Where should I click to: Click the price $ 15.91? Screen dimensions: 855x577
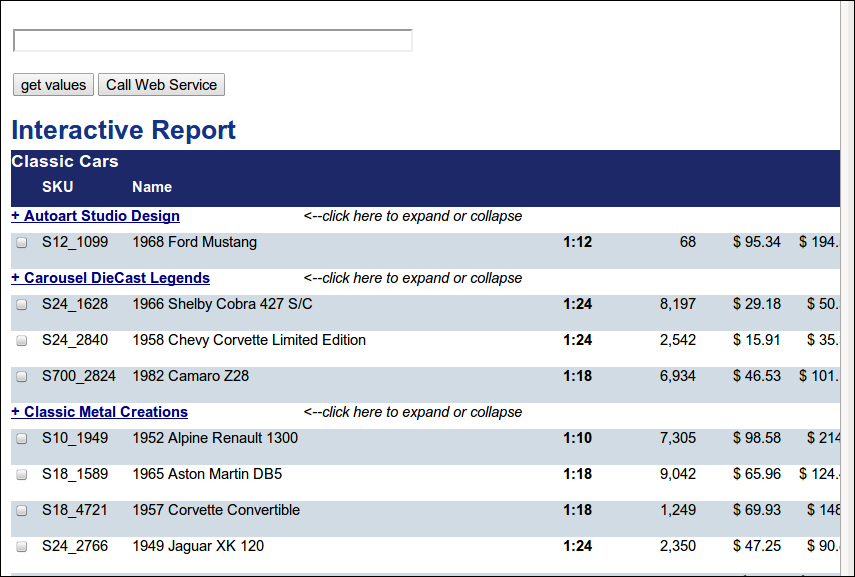[x=757, y=340]
